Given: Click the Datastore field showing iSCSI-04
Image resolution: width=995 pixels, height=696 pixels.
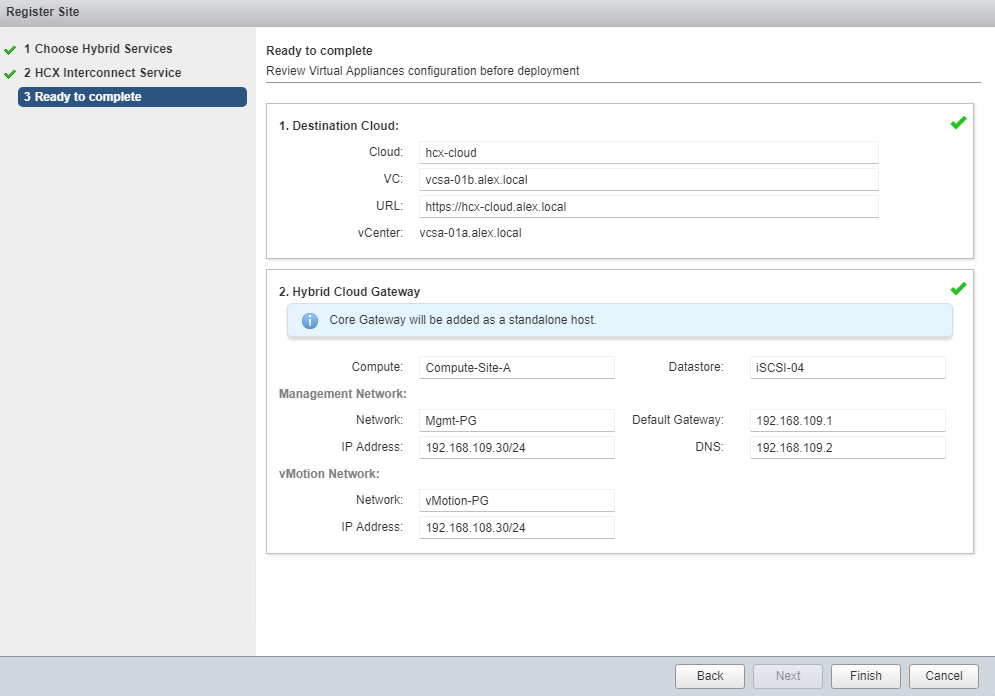Looking at the screenshot, I should 847,368.
